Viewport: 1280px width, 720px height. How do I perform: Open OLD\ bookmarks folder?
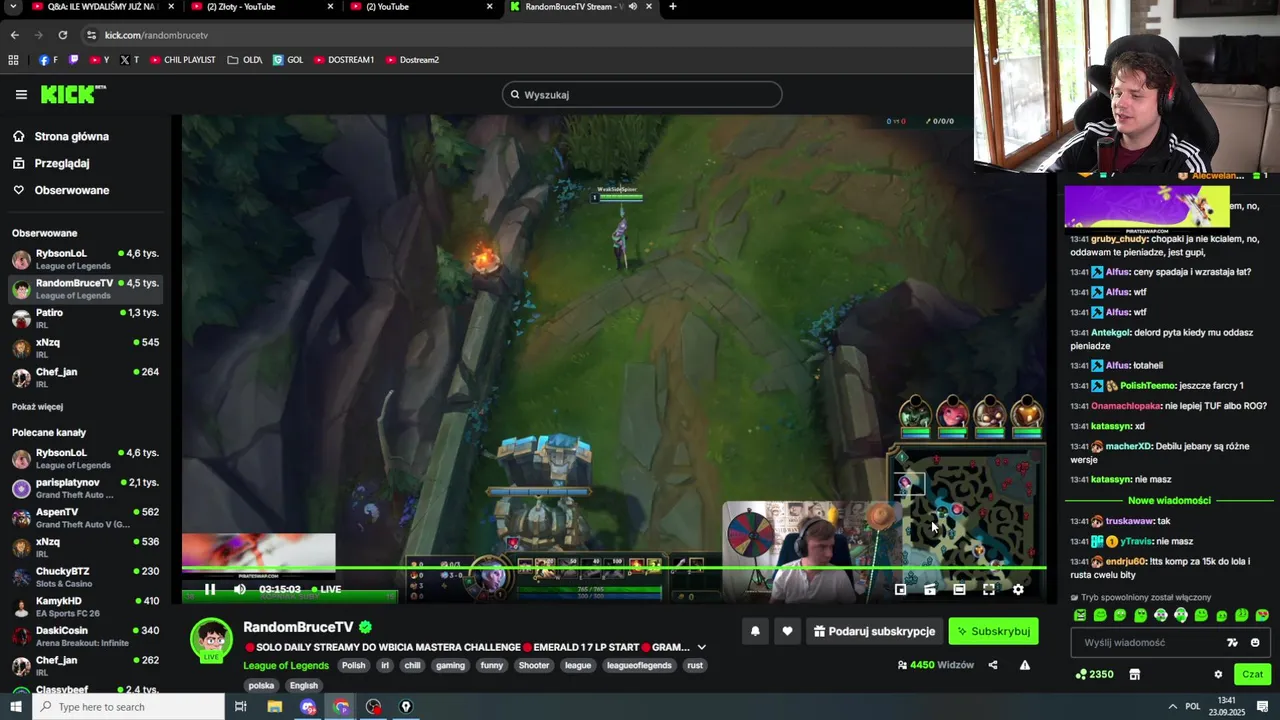pyautogui.click(x=245, y=60)
